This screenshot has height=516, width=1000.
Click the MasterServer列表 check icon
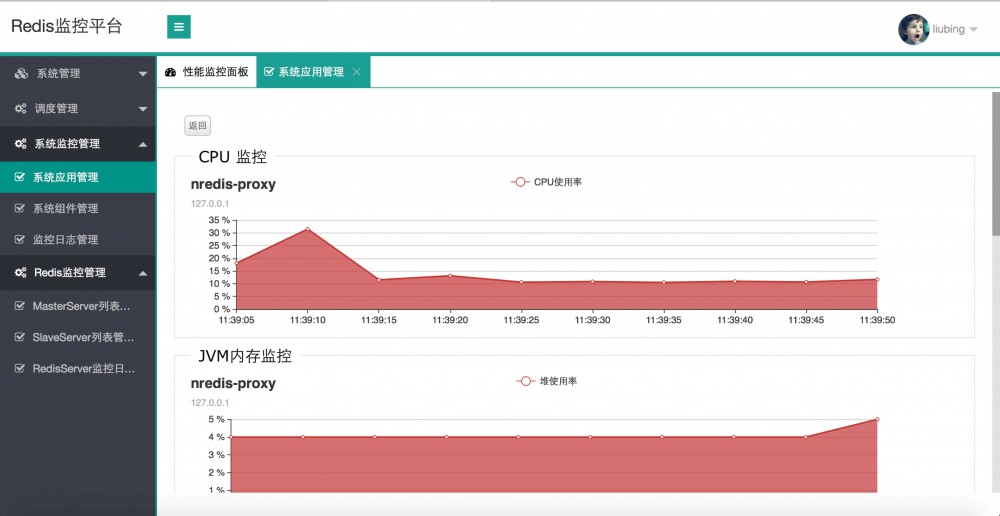coord(20,306)
